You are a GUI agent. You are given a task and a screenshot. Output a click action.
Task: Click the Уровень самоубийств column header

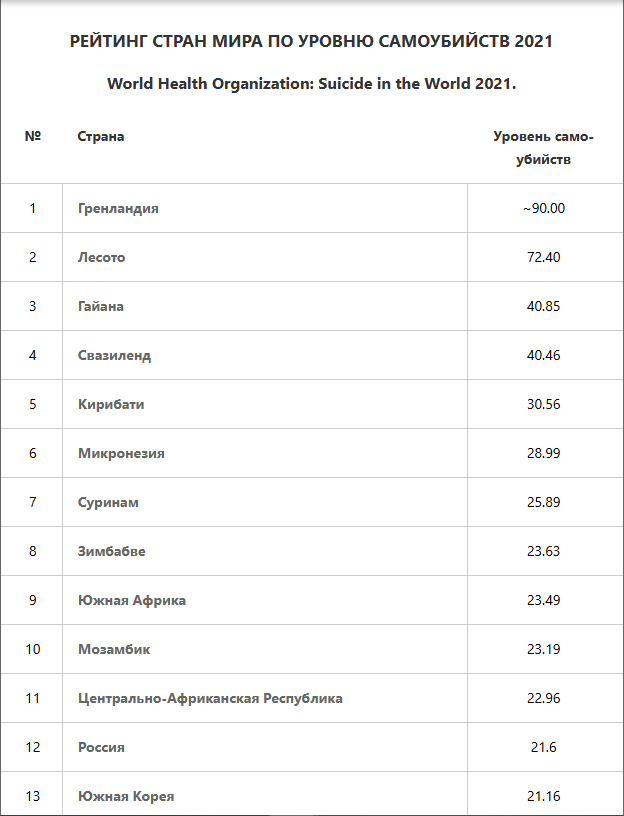click(x=543, y=147)
